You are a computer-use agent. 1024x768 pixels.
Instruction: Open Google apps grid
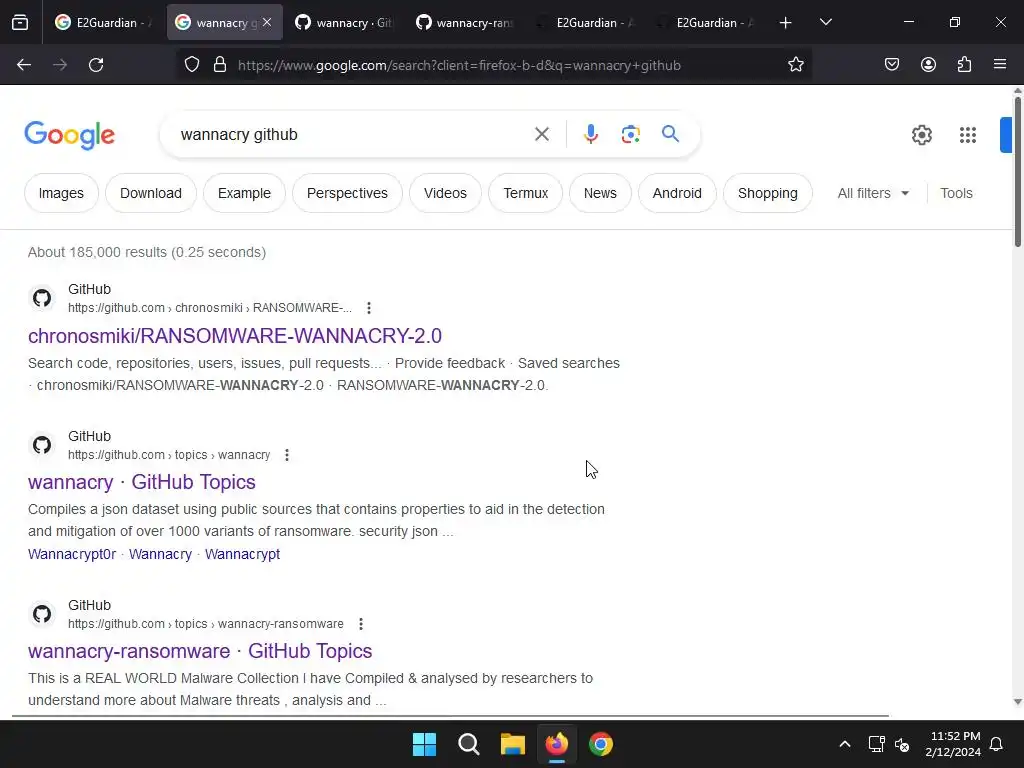coord(968,135)
